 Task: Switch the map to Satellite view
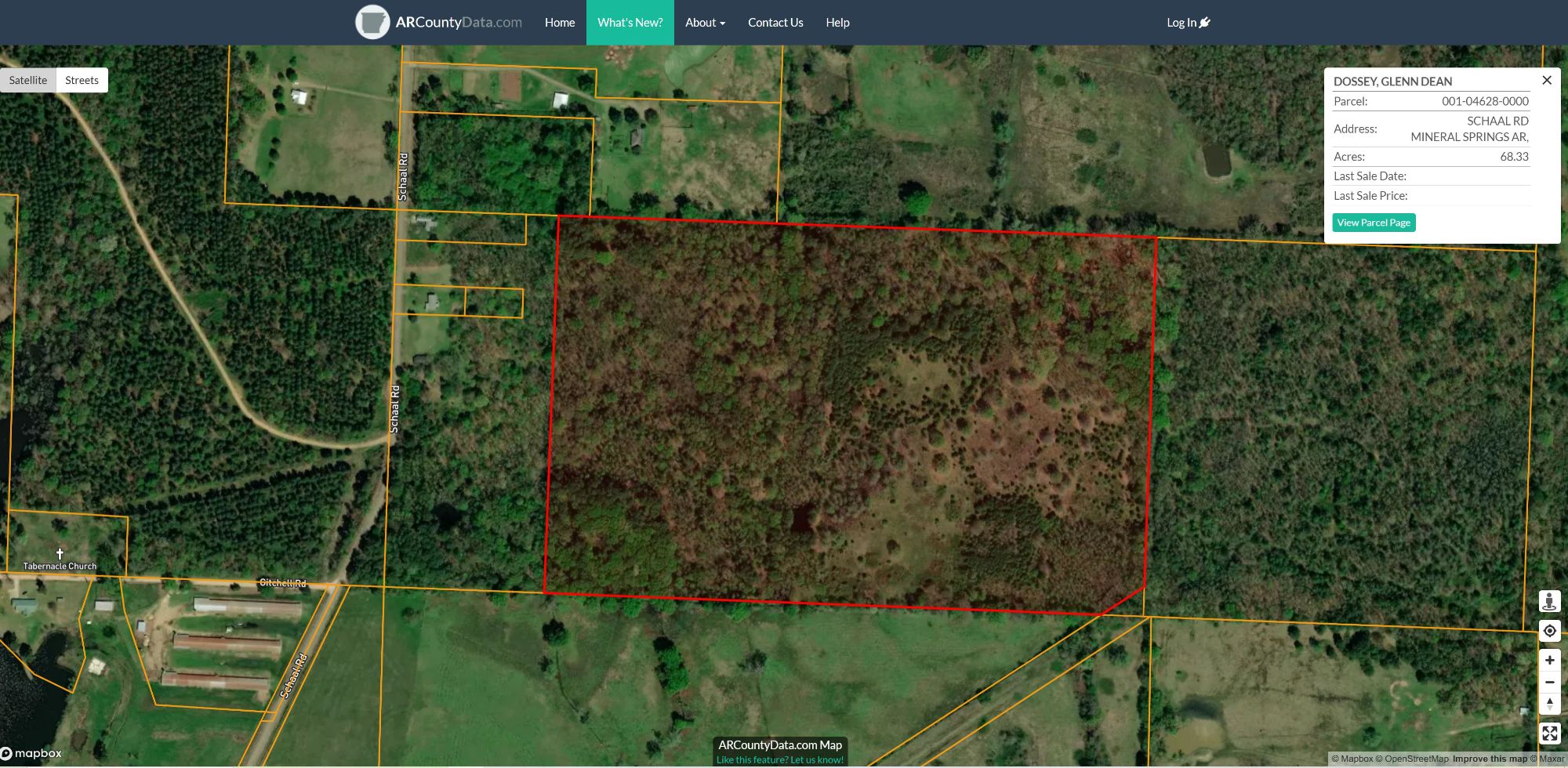[x=28, y=79]
